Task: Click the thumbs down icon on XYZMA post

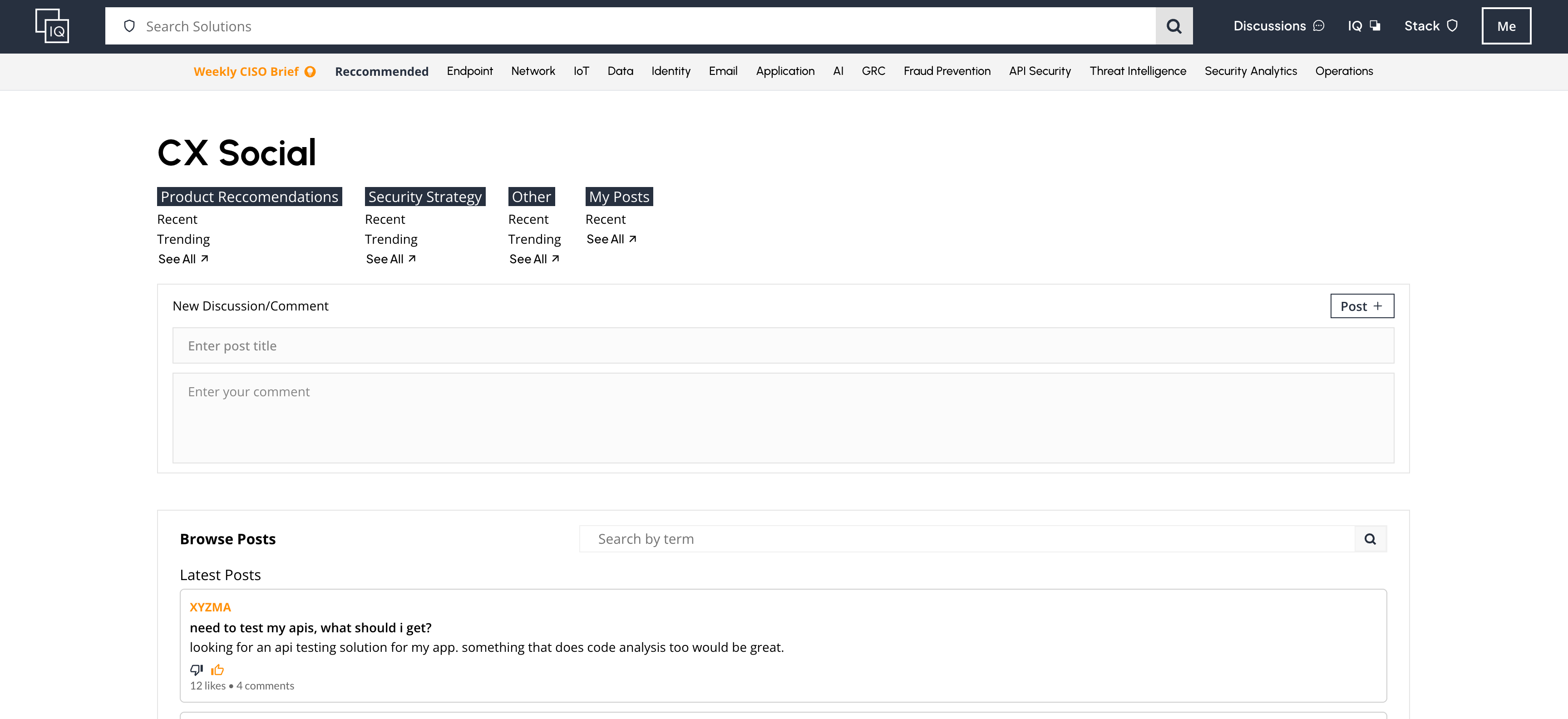Action: point(196,670)
